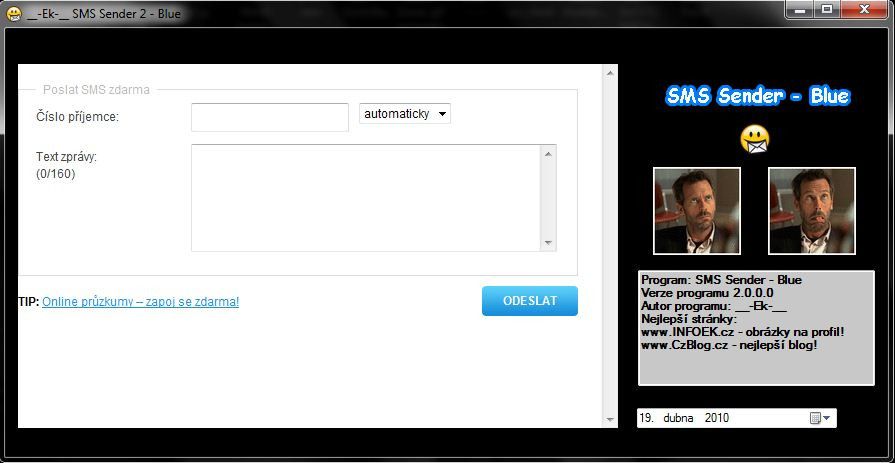Click the month 'dubna' in date field
The width and height of the screenshot is (895, 463).
point(678,418)
